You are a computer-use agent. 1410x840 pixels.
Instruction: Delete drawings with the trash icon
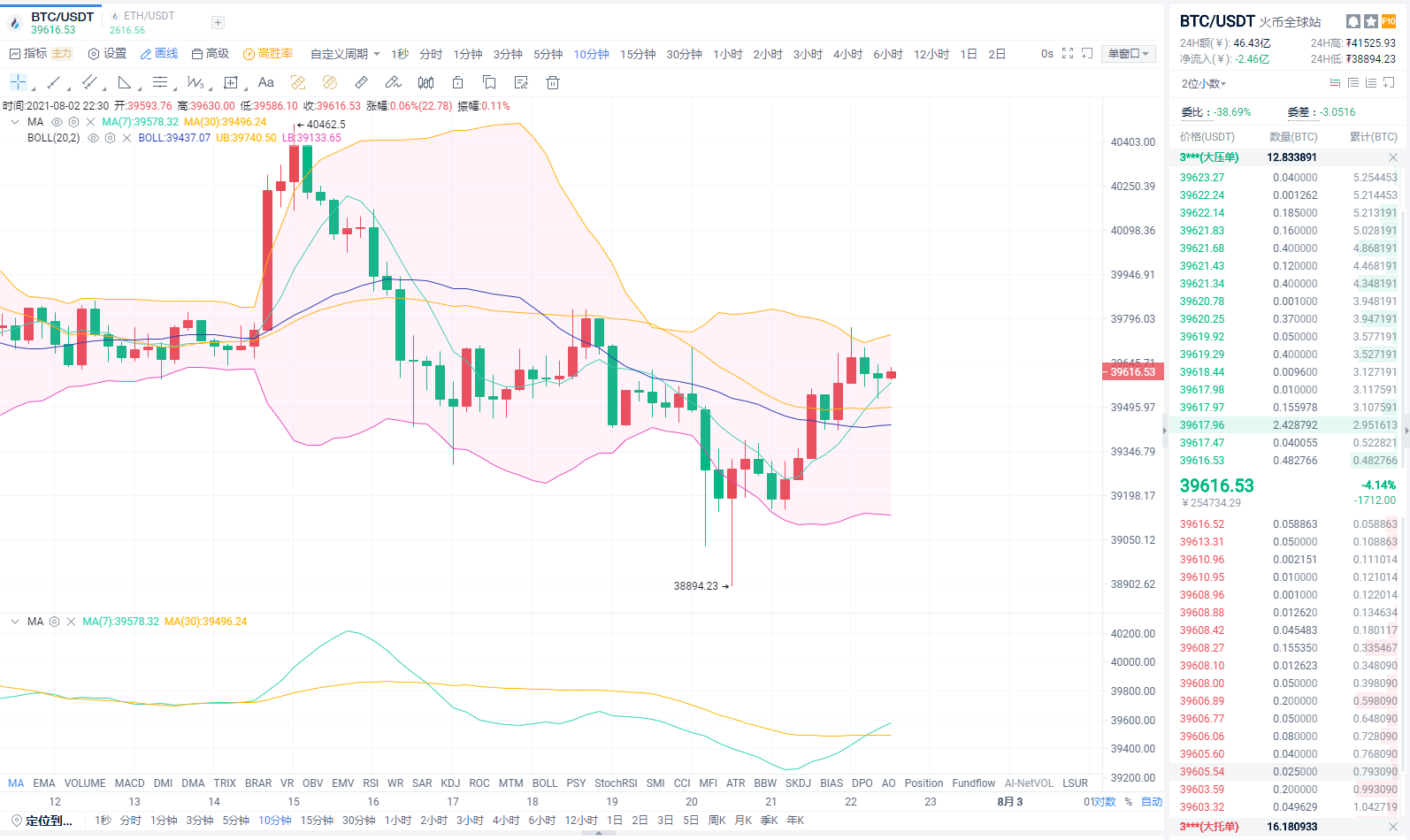(553, 82)
